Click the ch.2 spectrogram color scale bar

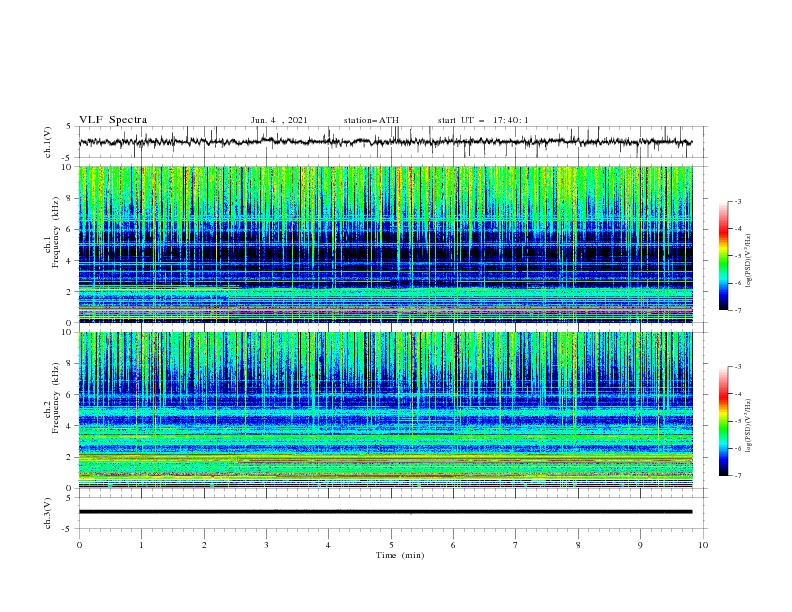723,421
